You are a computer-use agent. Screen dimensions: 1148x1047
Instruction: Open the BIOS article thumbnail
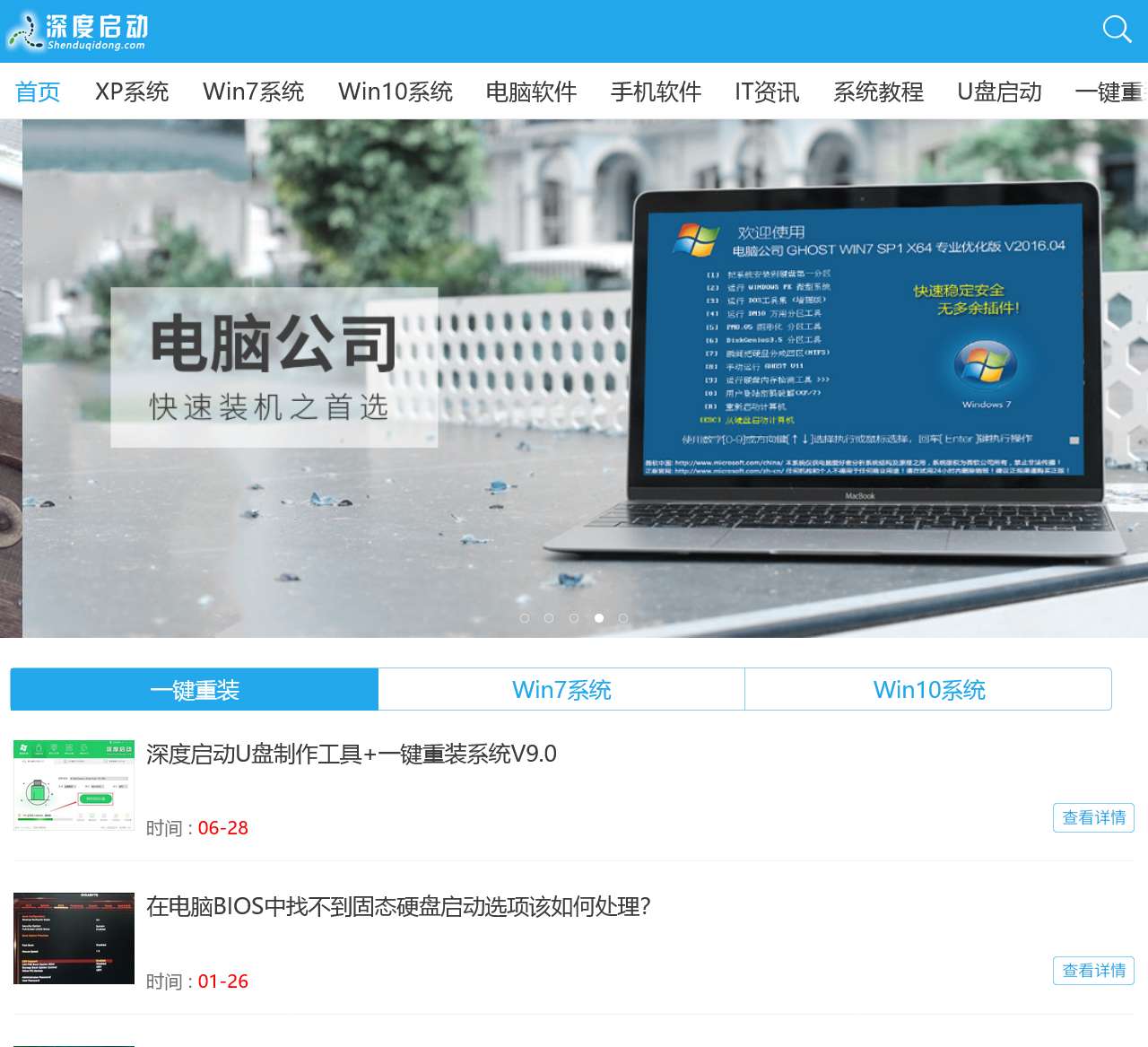pos(74,938)
